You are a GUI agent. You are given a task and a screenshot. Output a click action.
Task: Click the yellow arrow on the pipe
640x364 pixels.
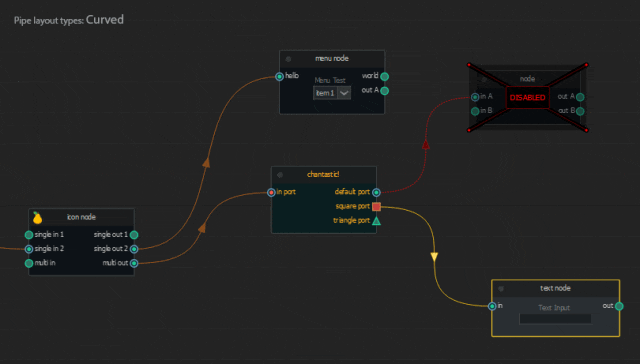tap(434, 257)
